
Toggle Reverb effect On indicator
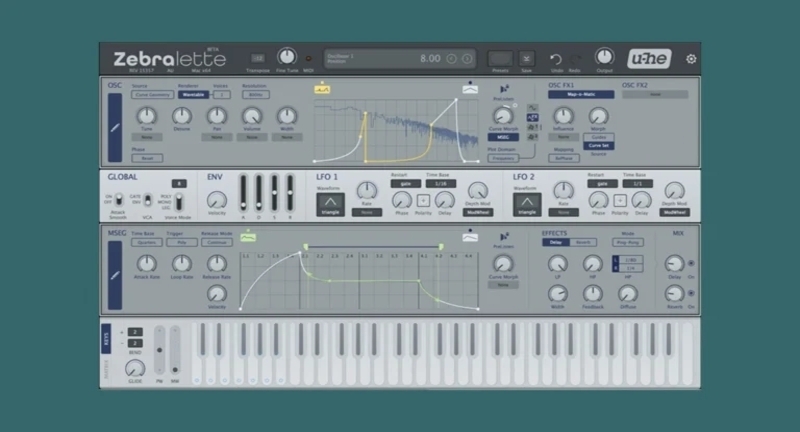691,293
